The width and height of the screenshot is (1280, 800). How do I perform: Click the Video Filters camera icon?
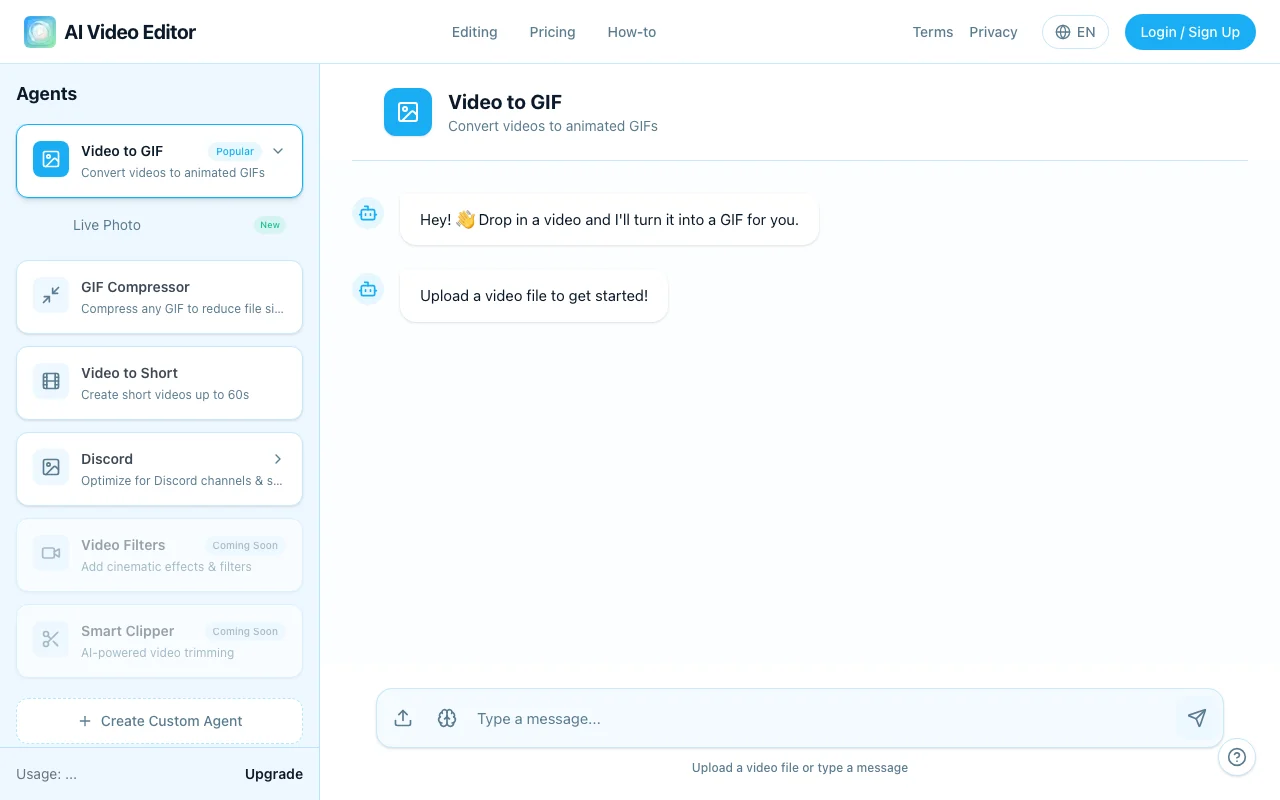pos(51,553)
